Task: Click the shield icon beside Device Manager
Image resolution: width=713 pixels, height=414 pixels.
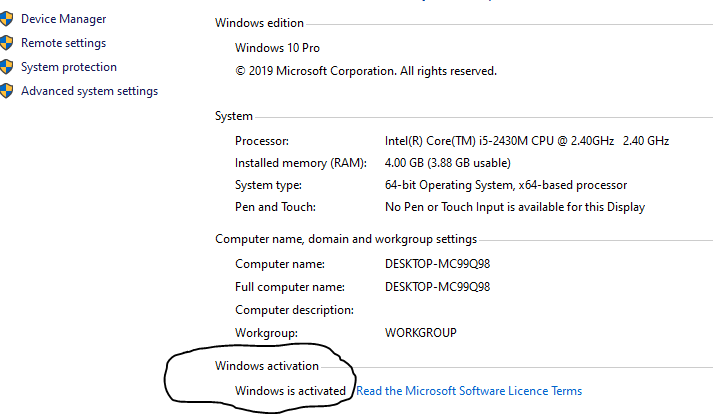Action: point(6,19)
